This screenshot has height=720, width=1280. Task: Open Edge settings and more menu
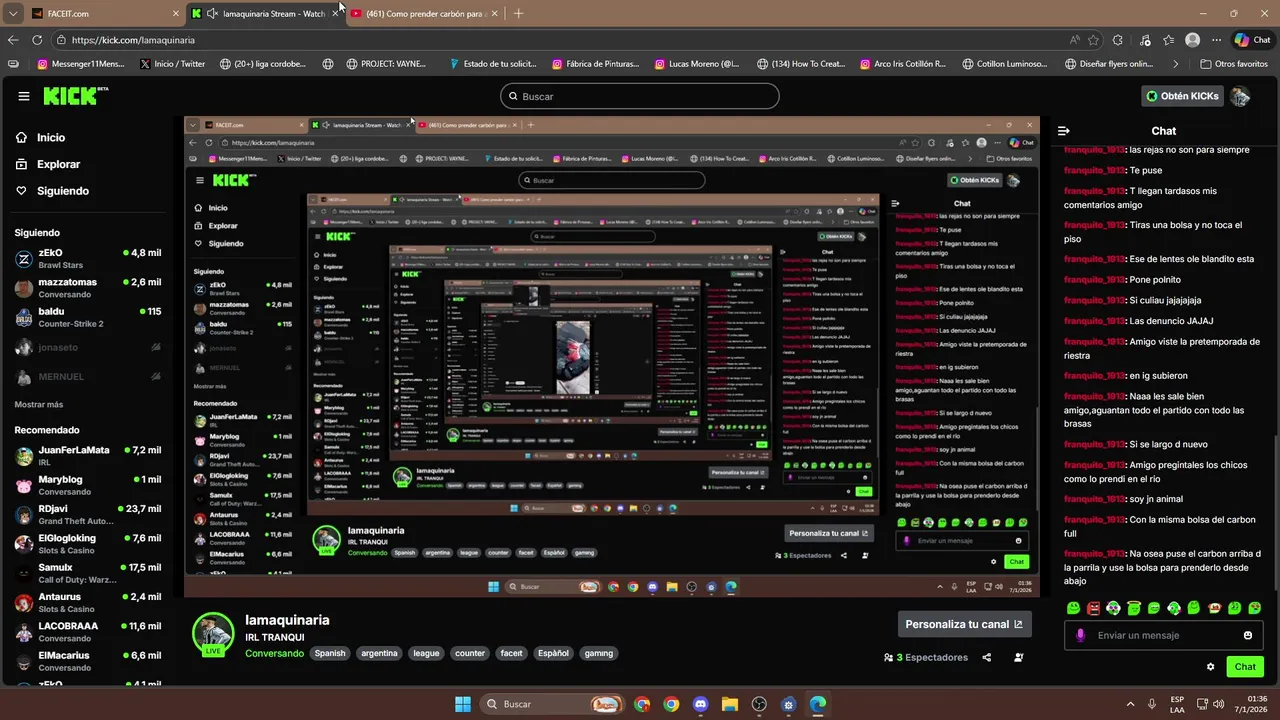click(1216, 40)
